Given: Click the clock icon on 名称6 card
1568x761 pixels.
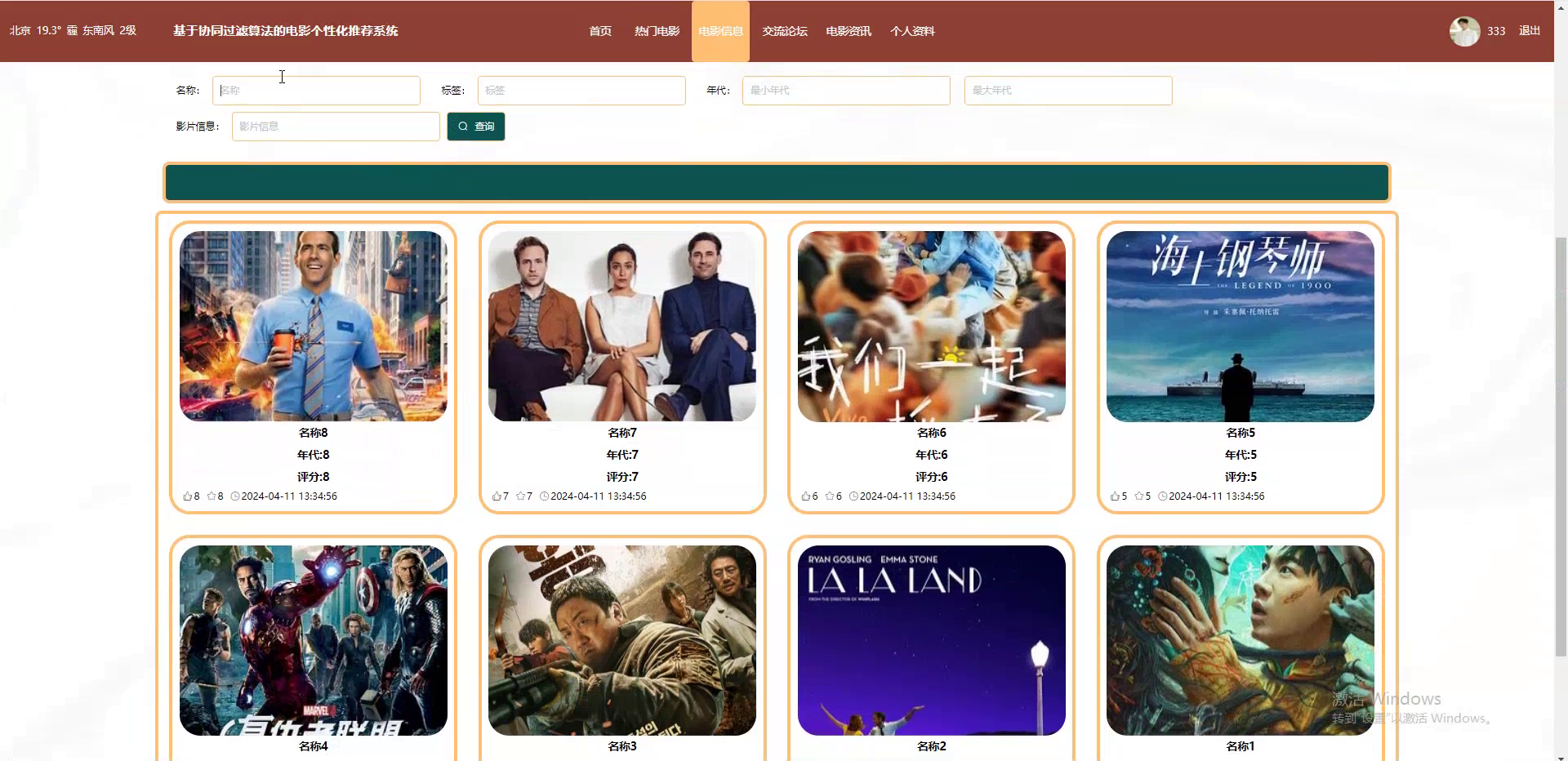Looking at the screenshot, I should [853, 496].
